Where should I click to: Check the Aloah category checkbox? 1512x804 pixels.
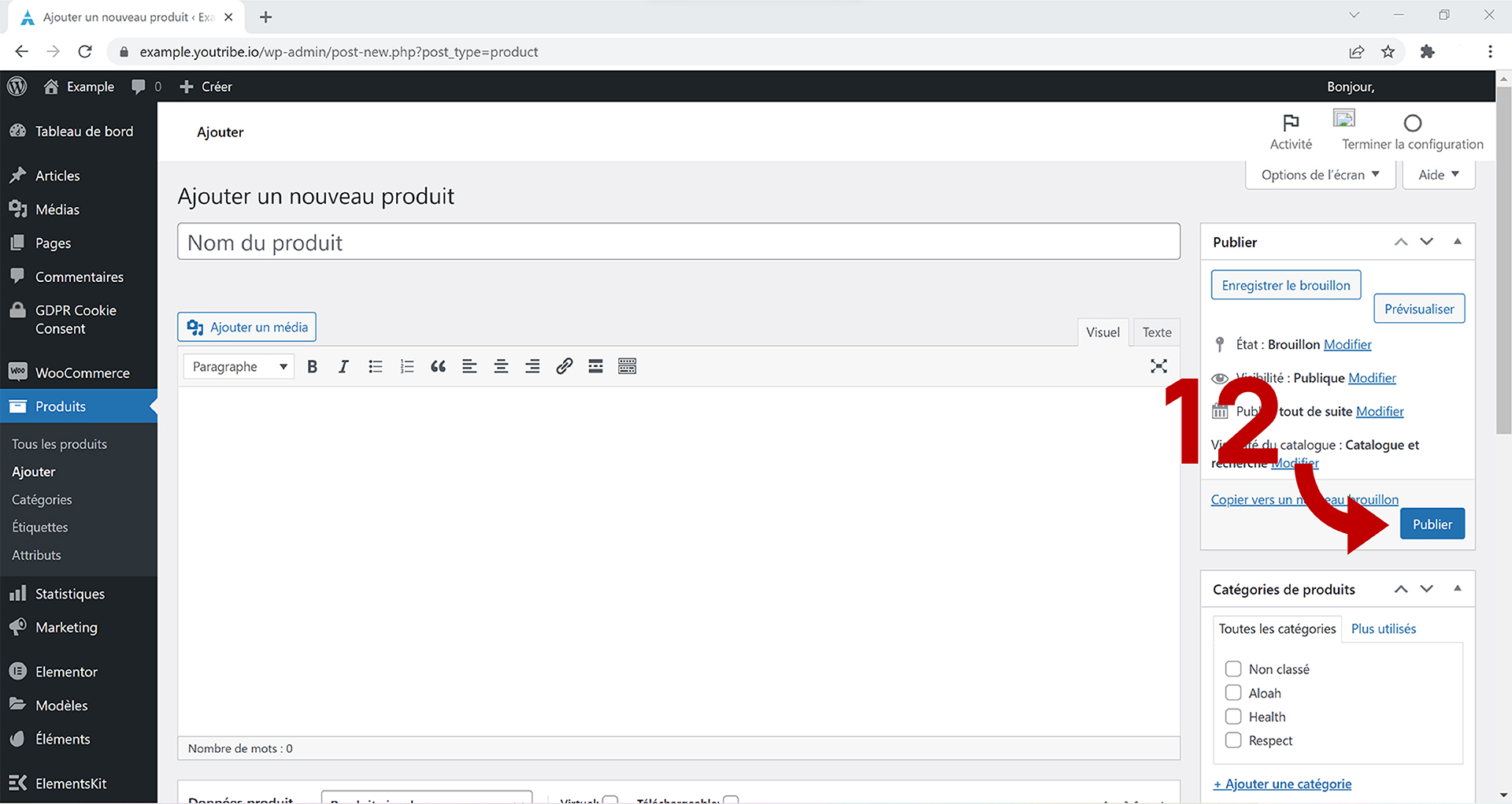1233,693
